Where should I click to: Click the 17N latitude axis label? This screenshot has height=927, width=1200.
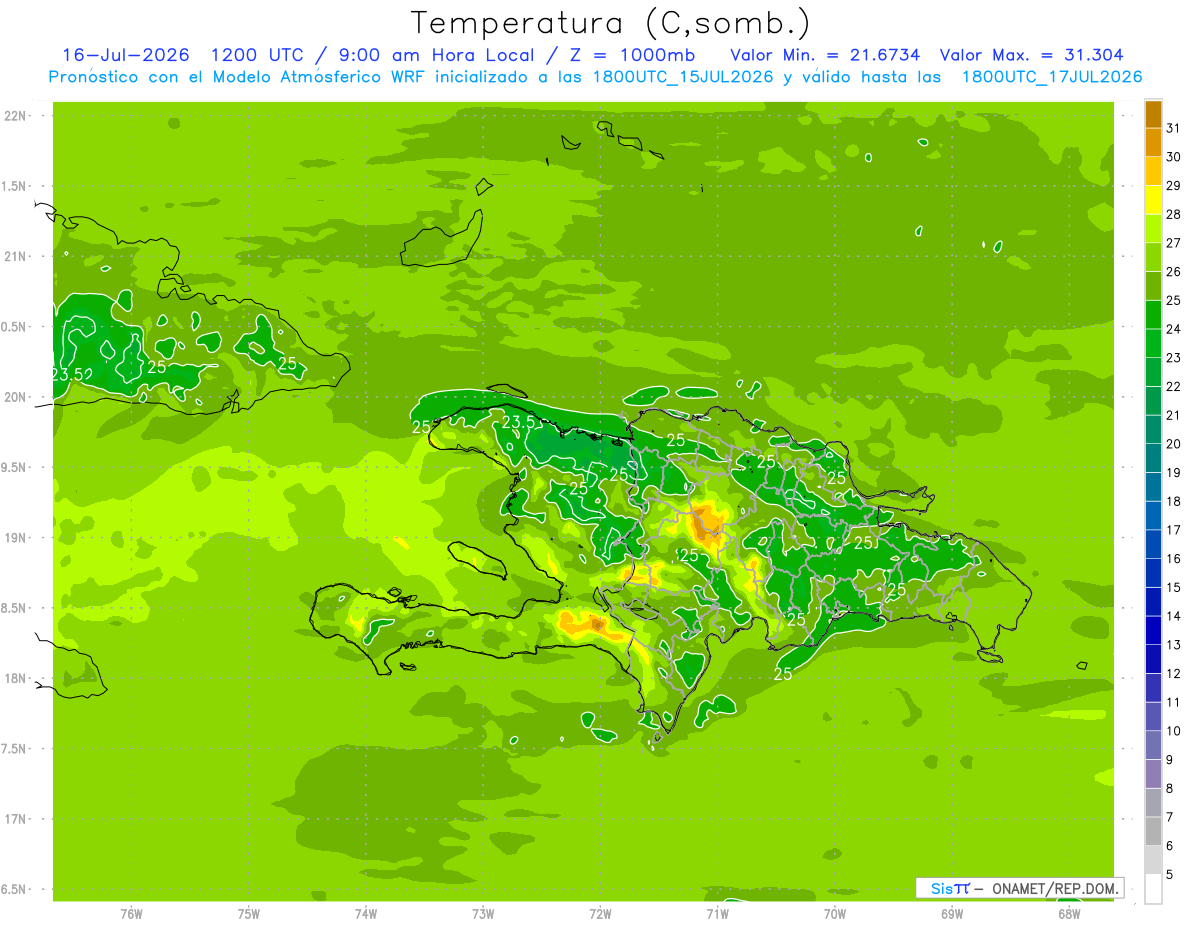pyautogui.click(x=15, y=819)
